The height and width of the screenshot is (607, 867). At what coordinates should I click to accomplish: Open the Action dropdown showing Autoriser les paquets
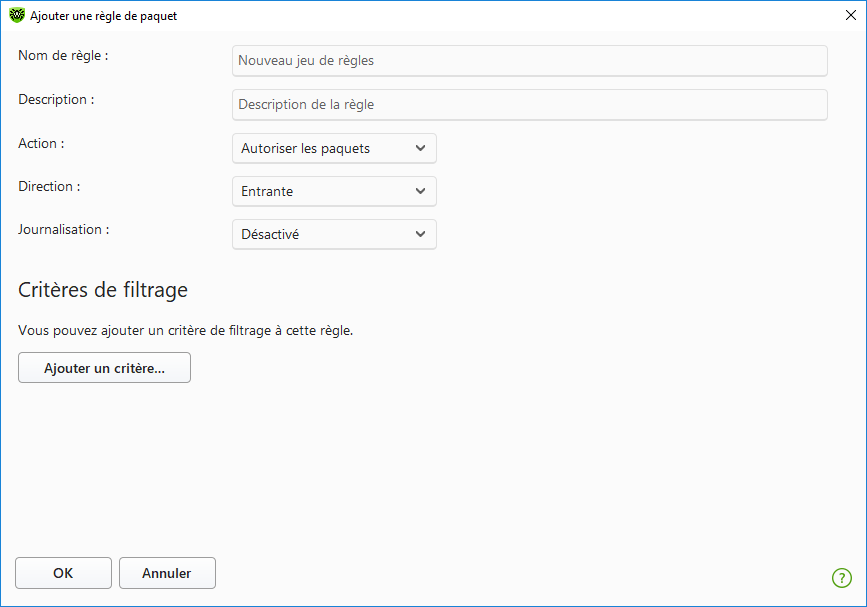pyautogui.click(x=333, y=148)
